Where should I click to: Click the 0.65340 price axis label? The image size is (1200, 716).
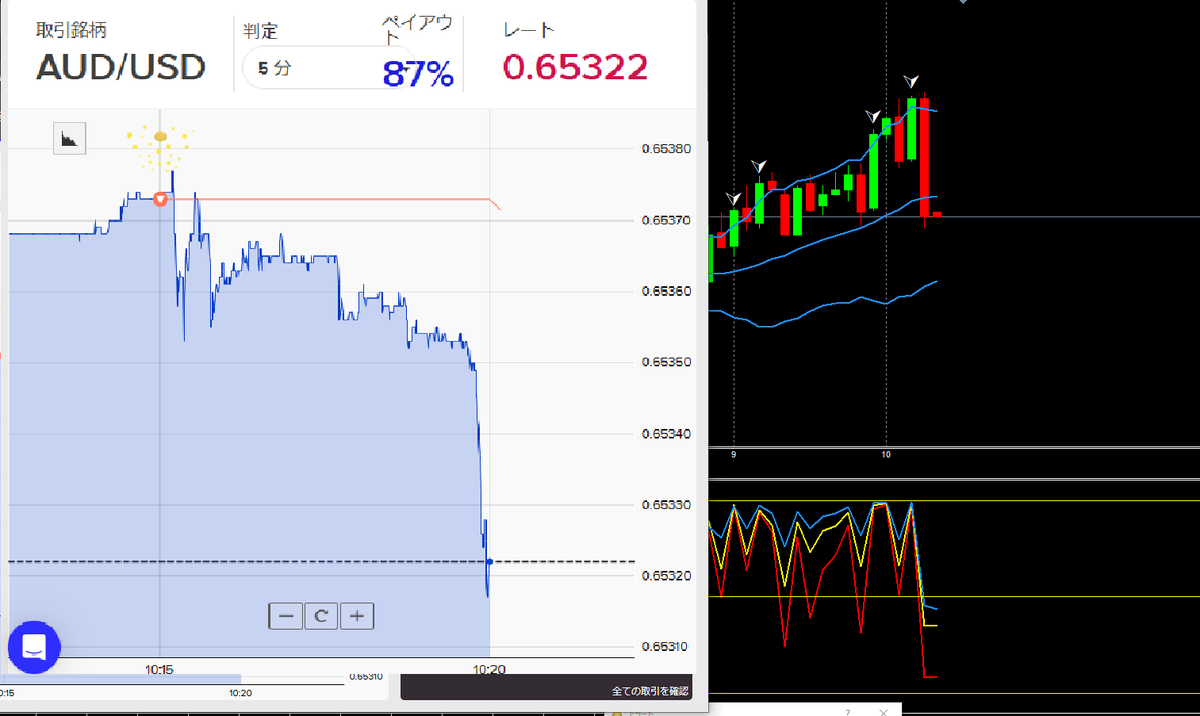(666, 433)
